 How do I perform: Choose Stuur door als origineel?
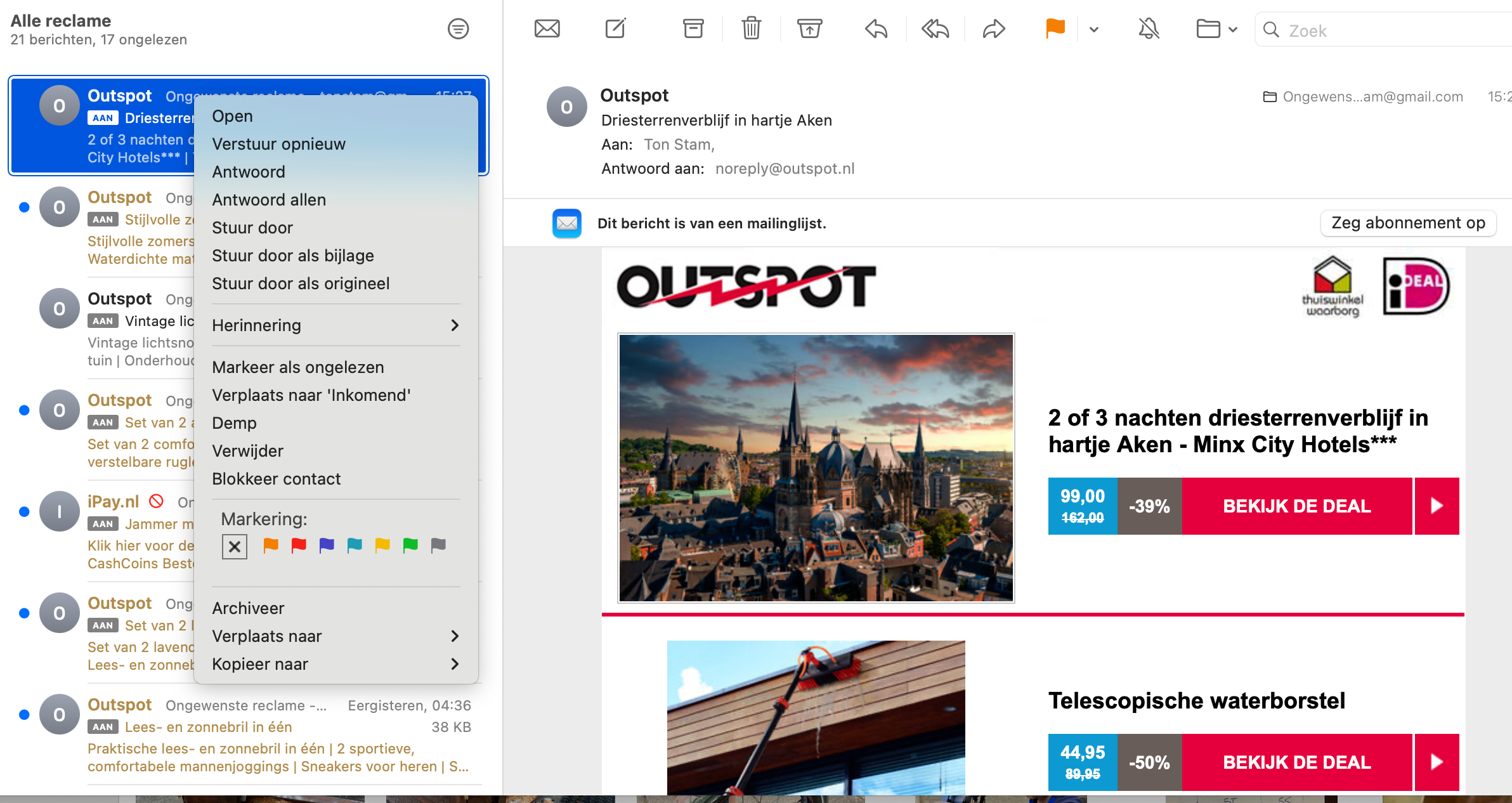[x=336, y=284]
